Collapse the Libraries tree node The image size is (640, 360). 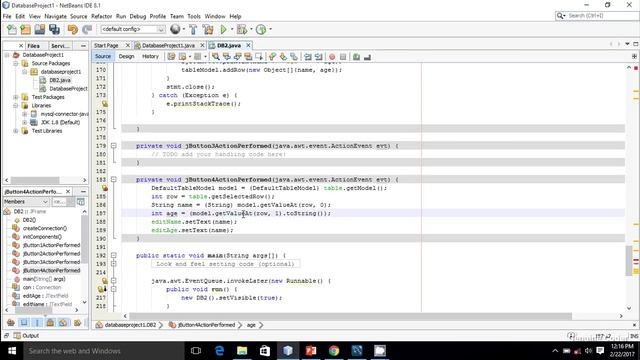pos(16,105)
